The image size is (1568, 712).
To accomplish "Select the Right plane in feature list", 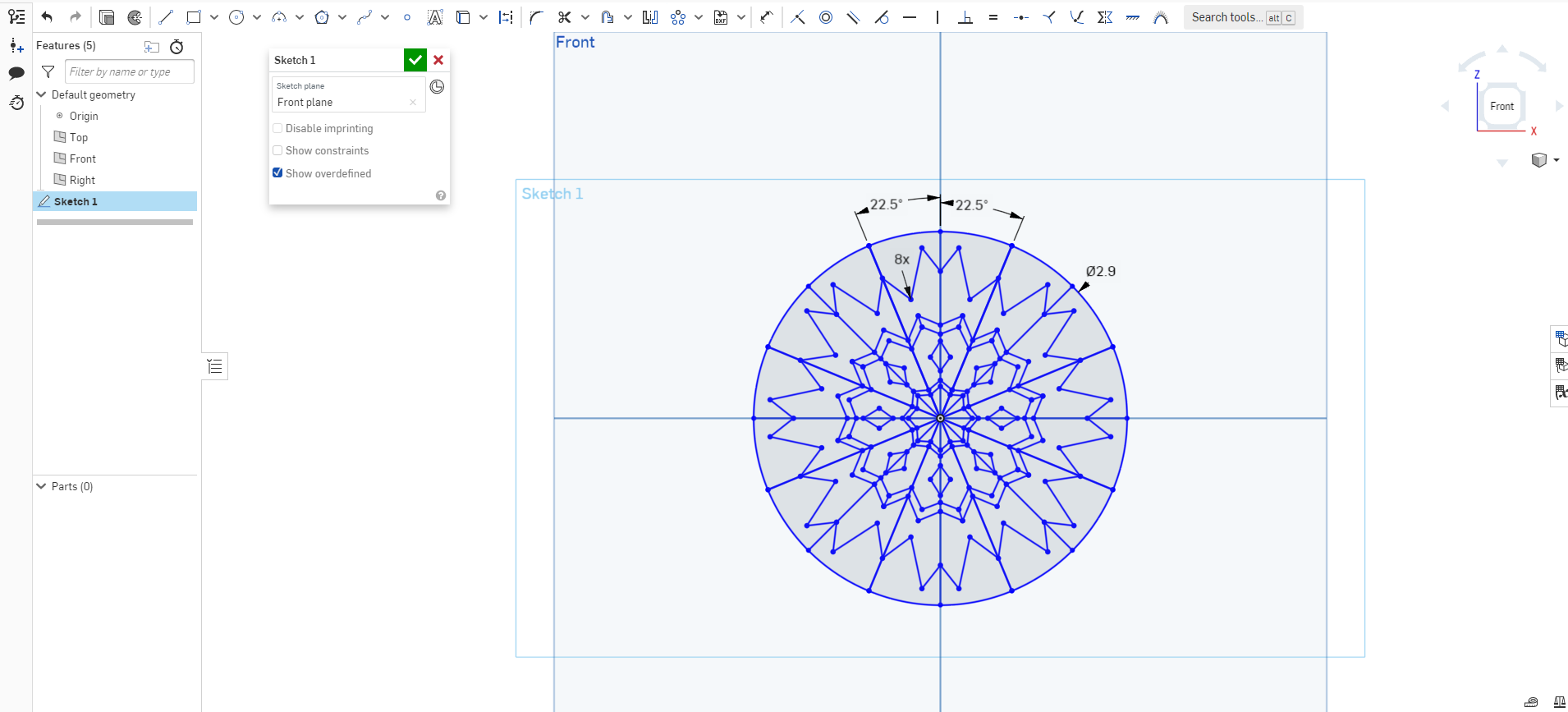I will point(82,180).
